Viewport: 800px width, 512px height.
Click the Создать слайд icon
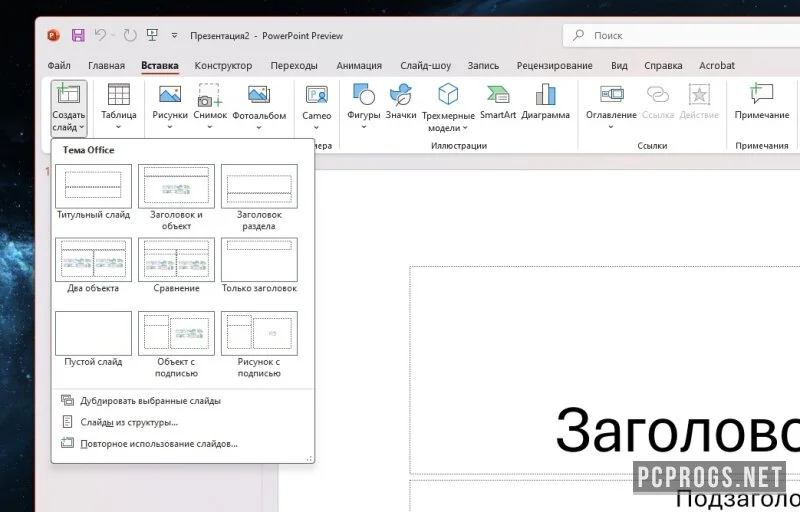pyautogui.click(x=68, y=94)
